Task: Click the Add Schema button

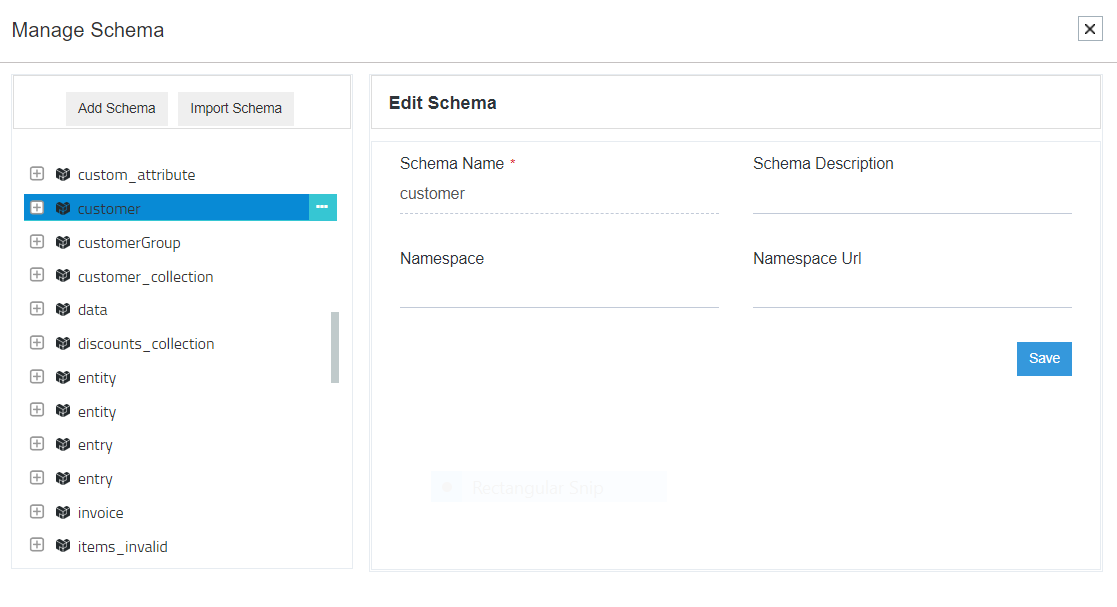Action: coord(116,108)
